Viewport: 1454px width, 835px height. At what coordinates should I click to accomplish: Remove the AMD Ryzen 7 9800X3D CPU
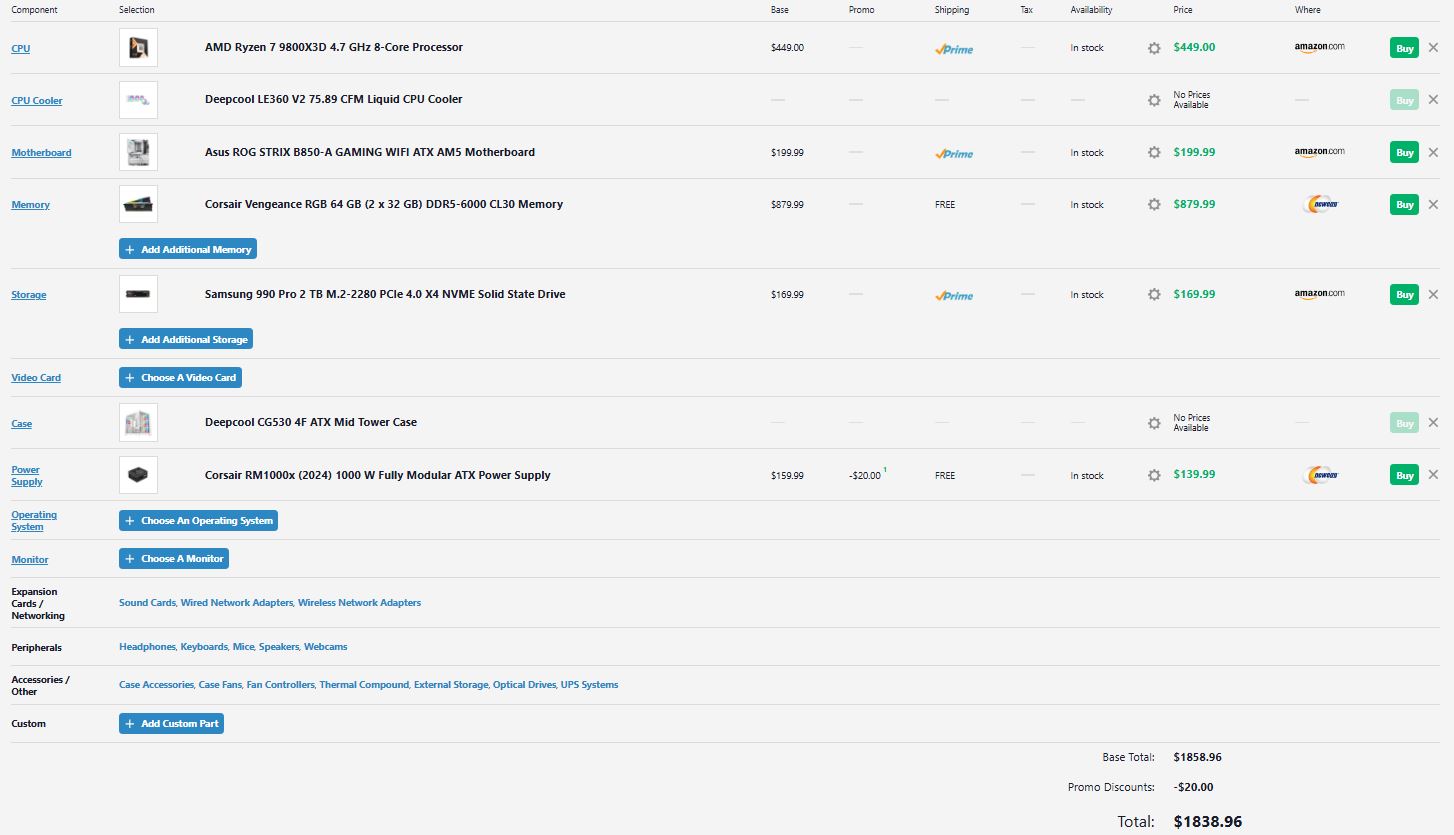1433,47
